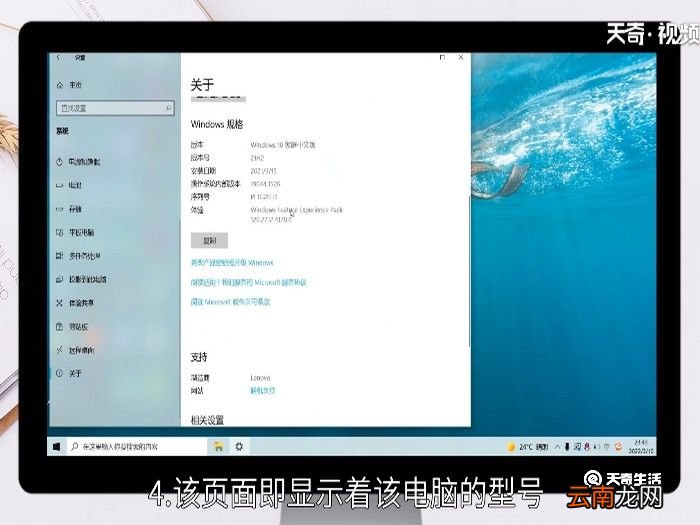Open the 平板电脑 tablet icon entry
This screenshot has width=700, height=525.
tap(59, 233)
